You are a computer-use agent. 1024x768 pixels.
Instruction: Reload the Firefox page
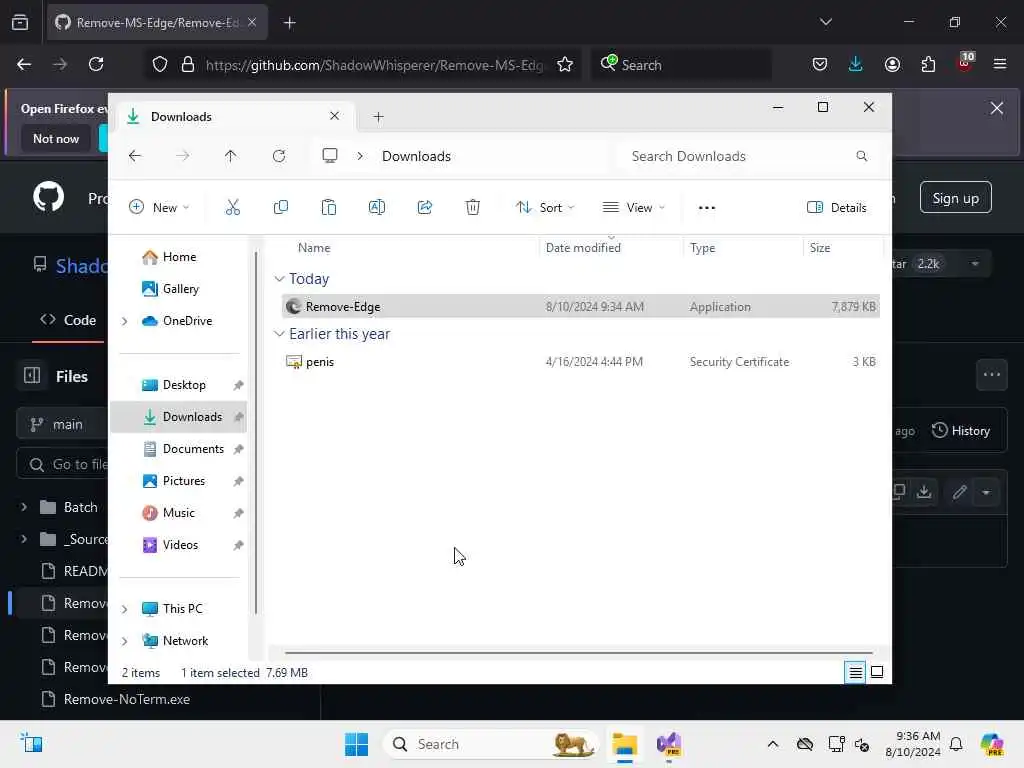[x=96, y=64]
